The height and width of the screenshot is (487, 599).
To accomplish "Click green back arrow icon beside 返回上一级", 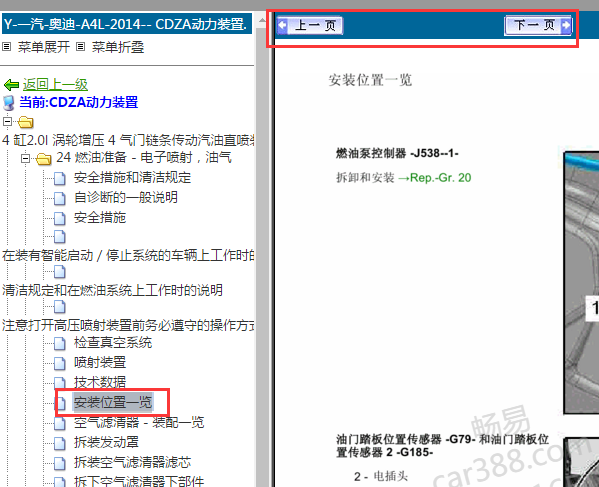I will [x=11, y=84].
